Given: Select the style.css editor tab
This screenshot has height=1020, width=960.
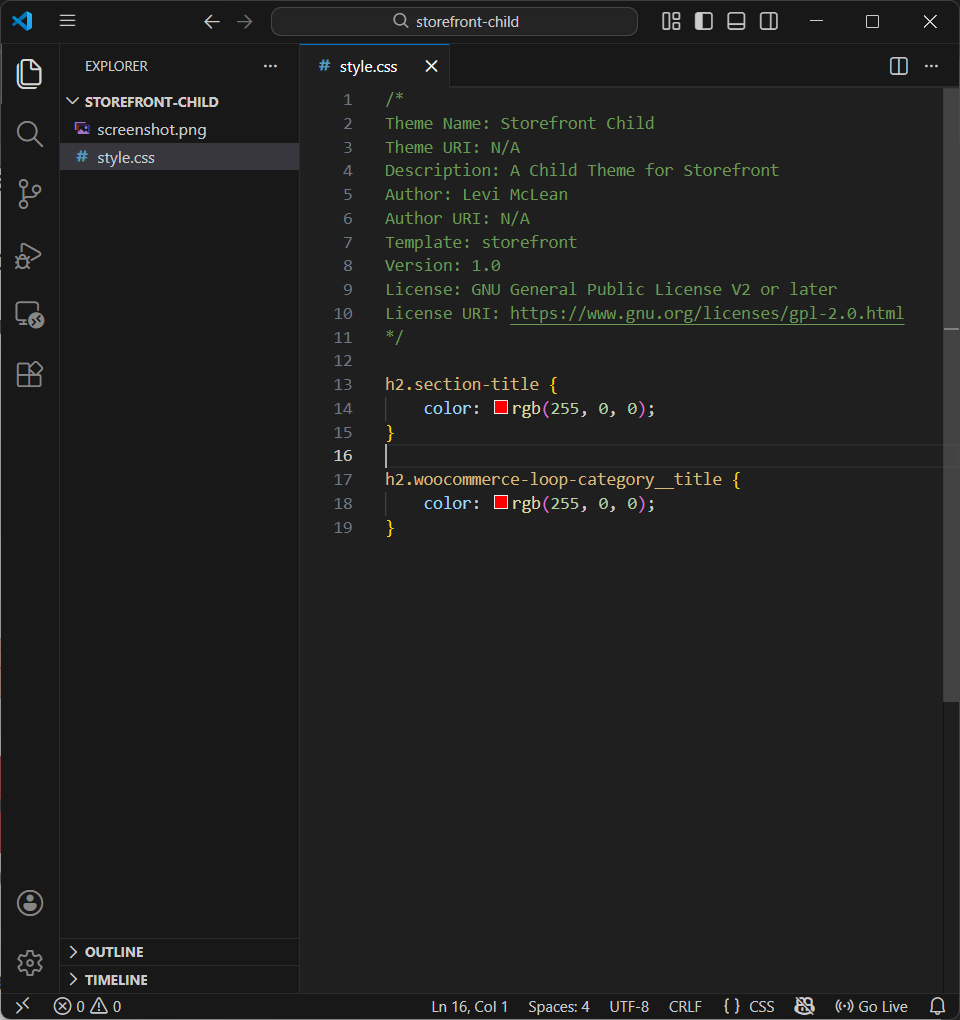Looking at the screenshot, I should [x=368, y=67].
